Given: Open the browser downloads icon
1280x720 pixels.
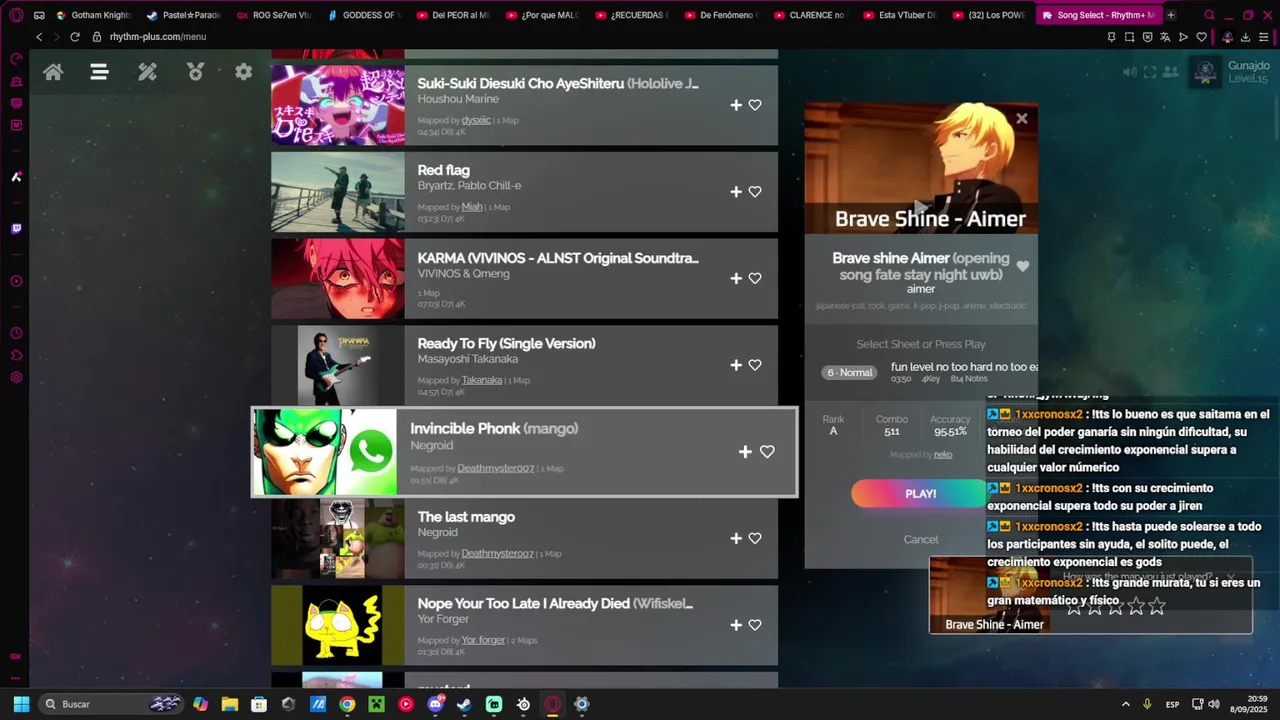Looking at the screenshot, I should [x=1246, y=37].
